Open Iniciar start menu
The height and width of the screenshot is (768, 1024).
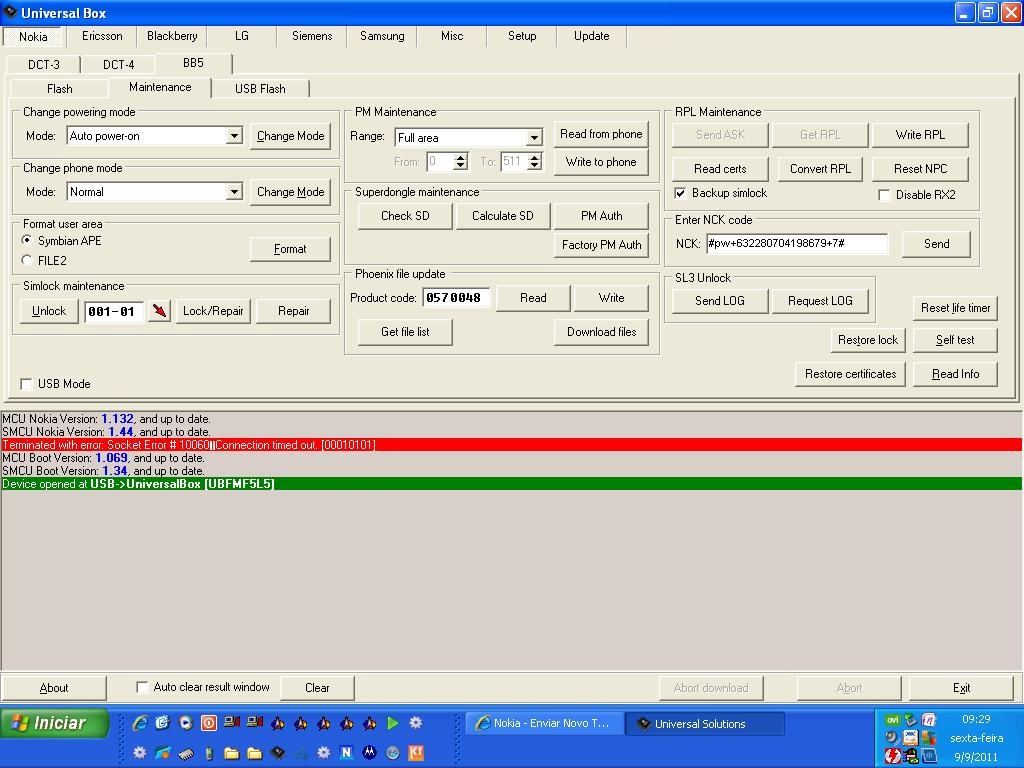click(x=55, y=723)
